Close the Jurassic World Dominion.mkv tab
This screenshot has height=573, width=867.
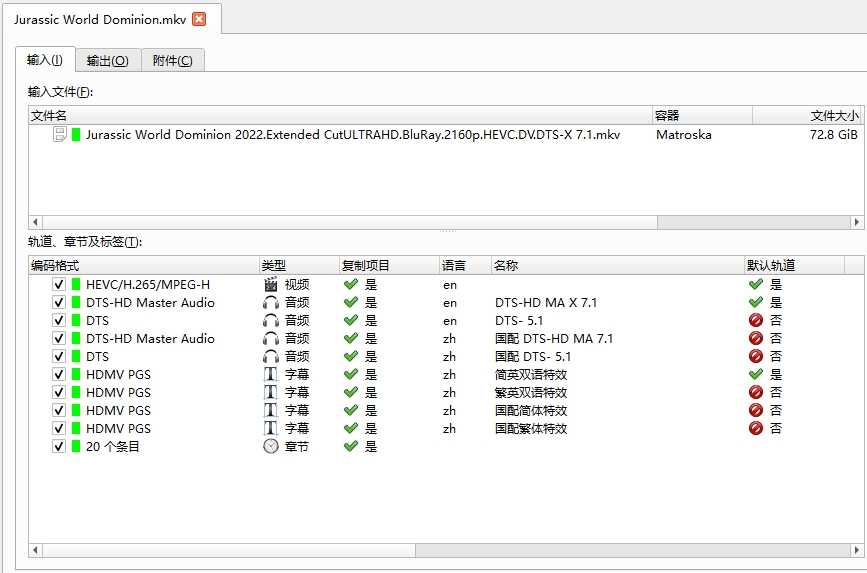click(199, 19)
